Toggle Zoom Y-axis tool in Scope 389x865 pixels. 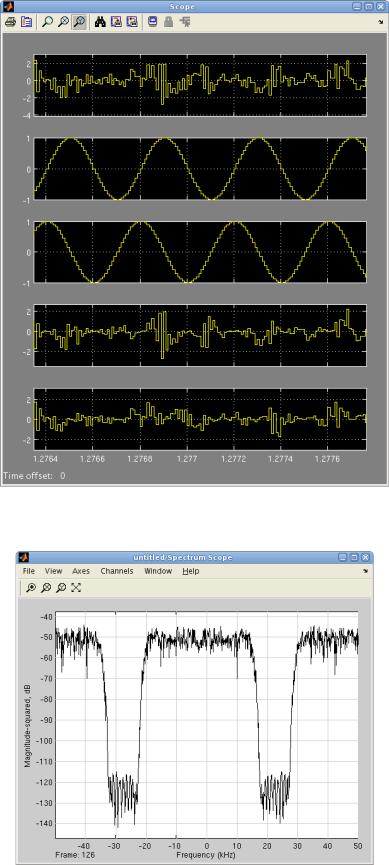pyautogui.click(x=79, y=22)
